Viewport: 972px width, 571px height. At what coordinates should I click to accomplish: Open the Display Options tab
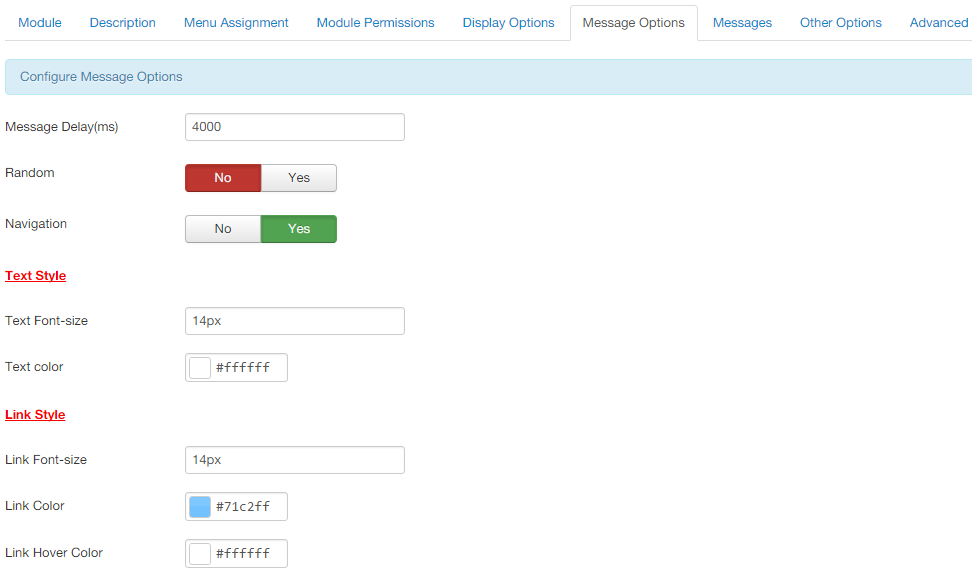[x=508, y=23]
